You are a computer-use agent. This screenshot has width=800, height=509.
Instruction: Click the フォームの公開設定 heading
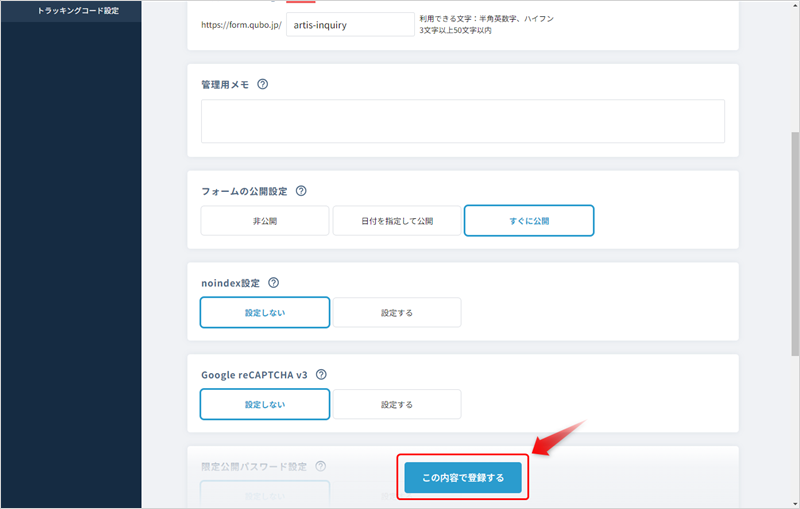pyautogui.click(x=244, y=191)
